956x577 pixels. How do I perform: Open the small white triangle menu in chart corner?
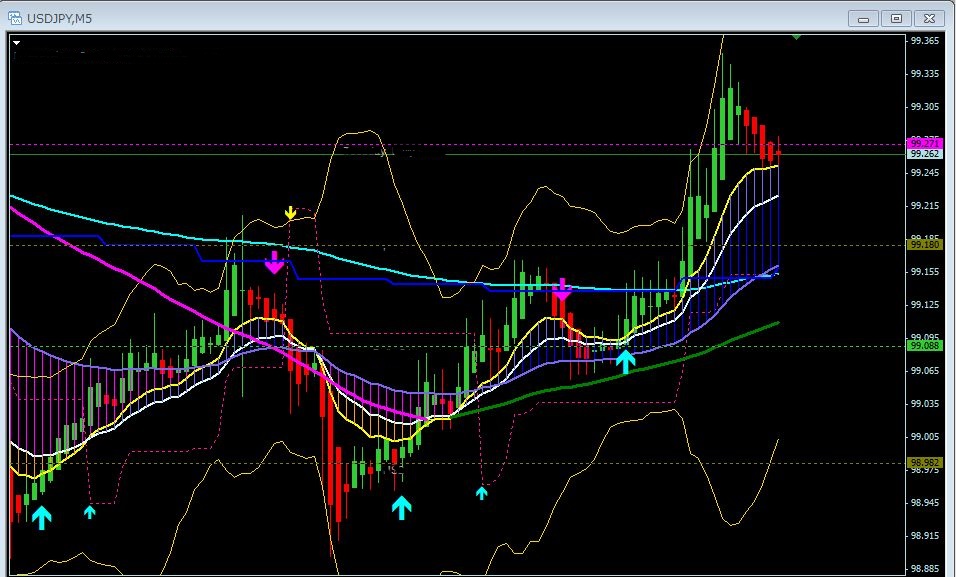click(16, 43)
